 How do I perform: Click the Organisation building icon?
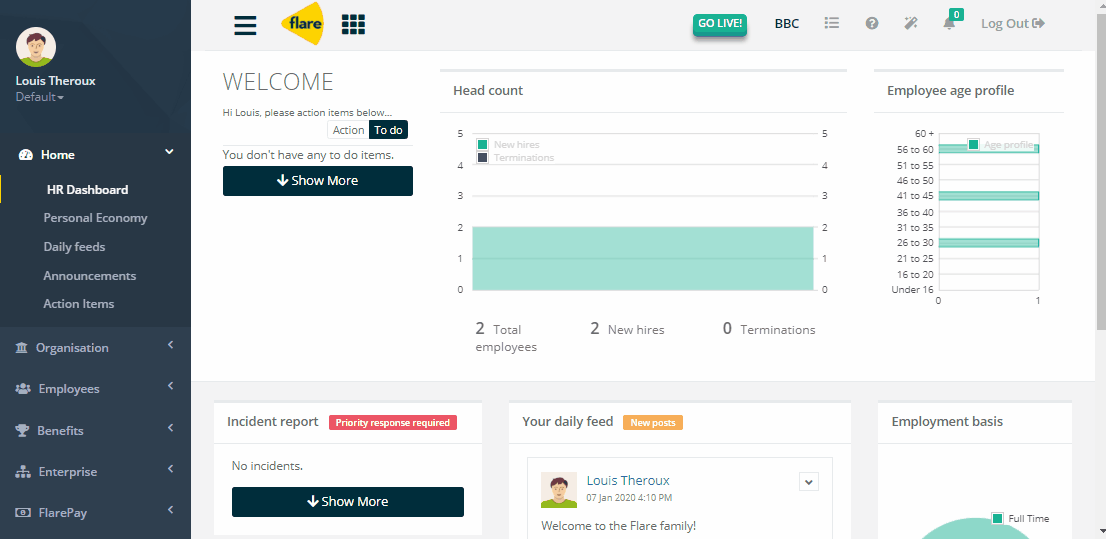click(x=21, y=348)
